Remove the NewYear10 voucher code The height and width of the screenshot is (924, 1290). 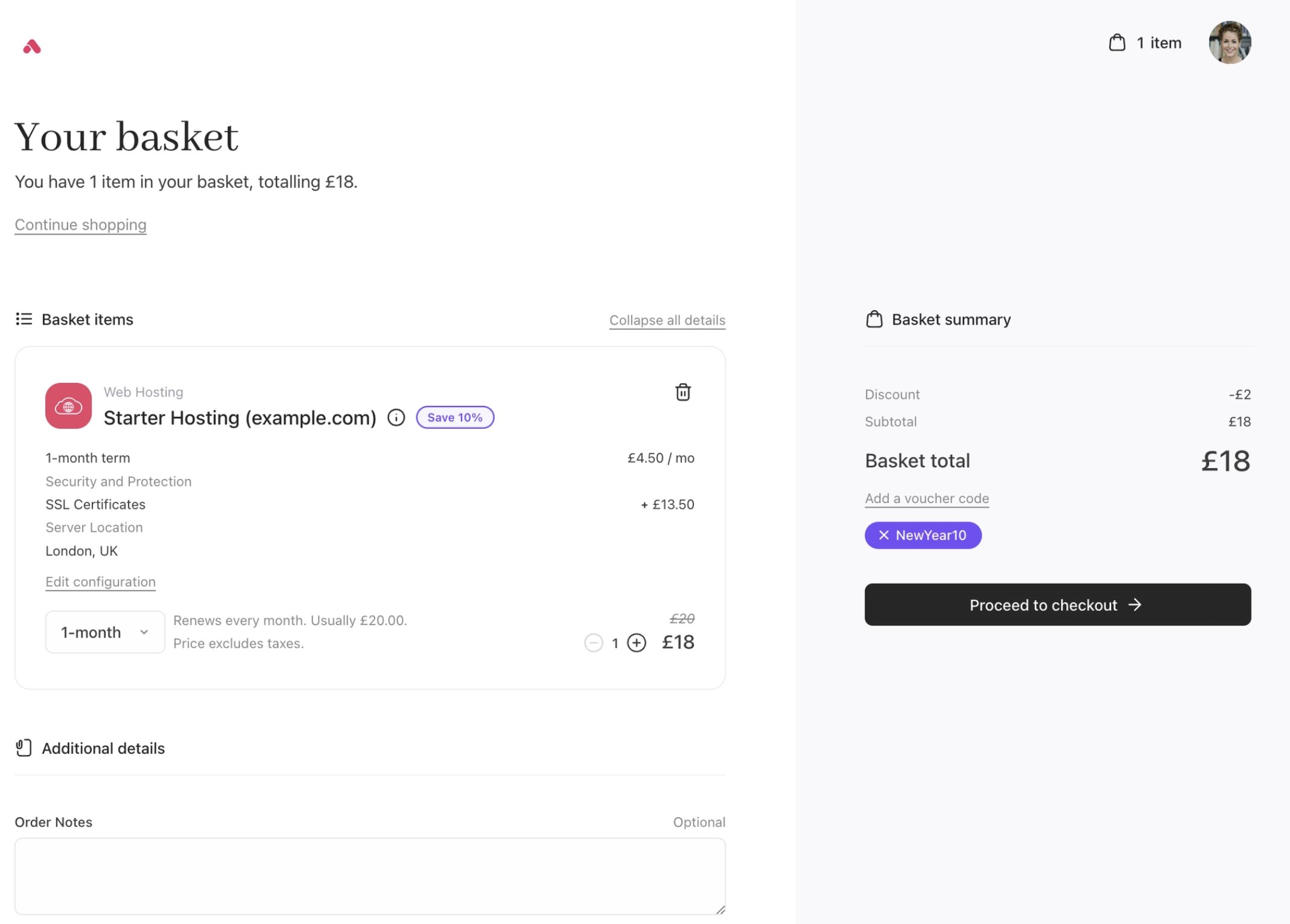click(x=883, y=535)
